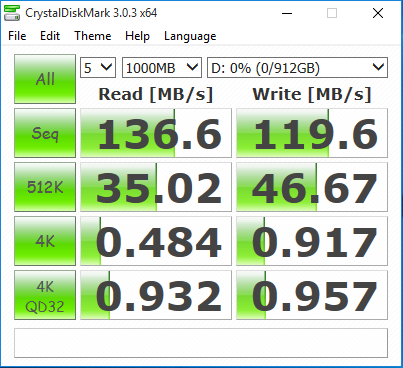This screenshot has height=368, width=403.
Task: Open the Help menu
Action: click(137, 36)
